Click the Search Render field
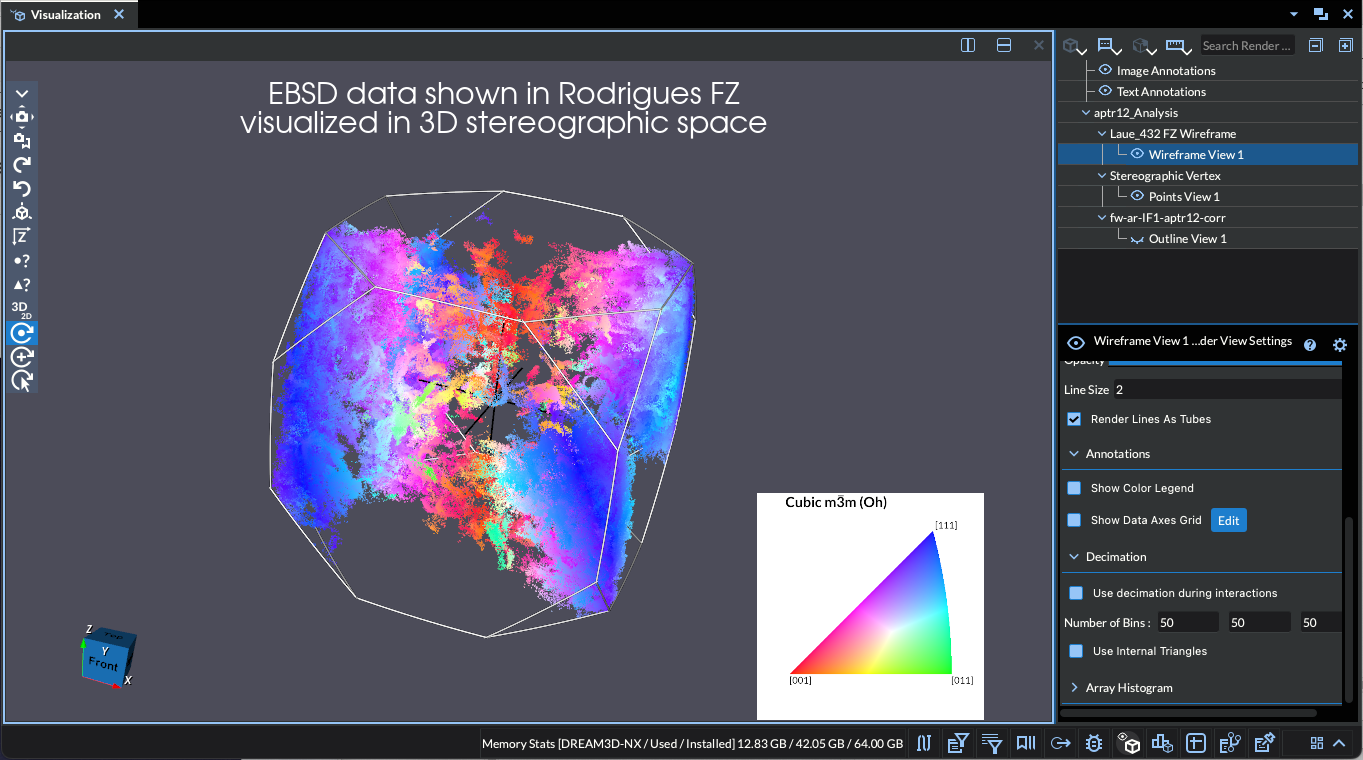1363x760 pixels. coord(1246,46)
